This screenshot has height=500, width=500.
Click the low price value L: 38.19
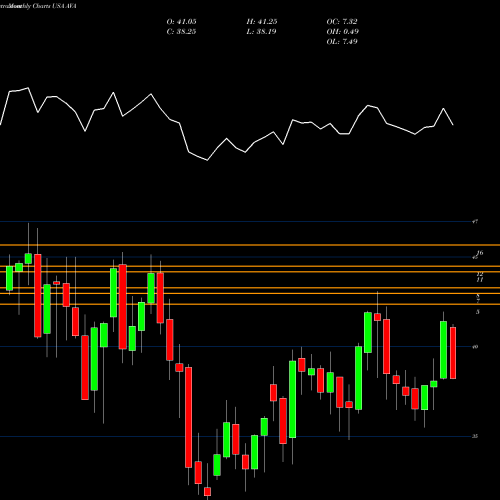(262, 32)
